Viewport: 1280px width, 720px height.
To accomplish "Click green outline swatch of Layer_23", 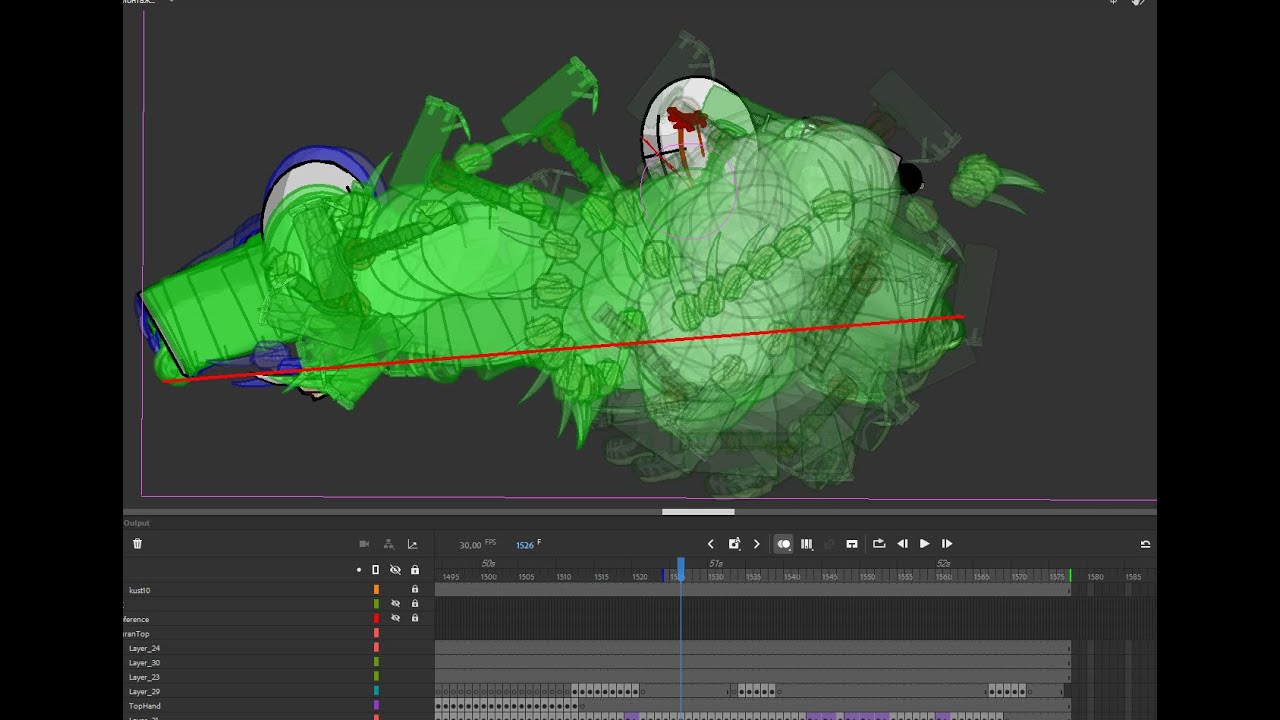I will click(x=376, y=676).
